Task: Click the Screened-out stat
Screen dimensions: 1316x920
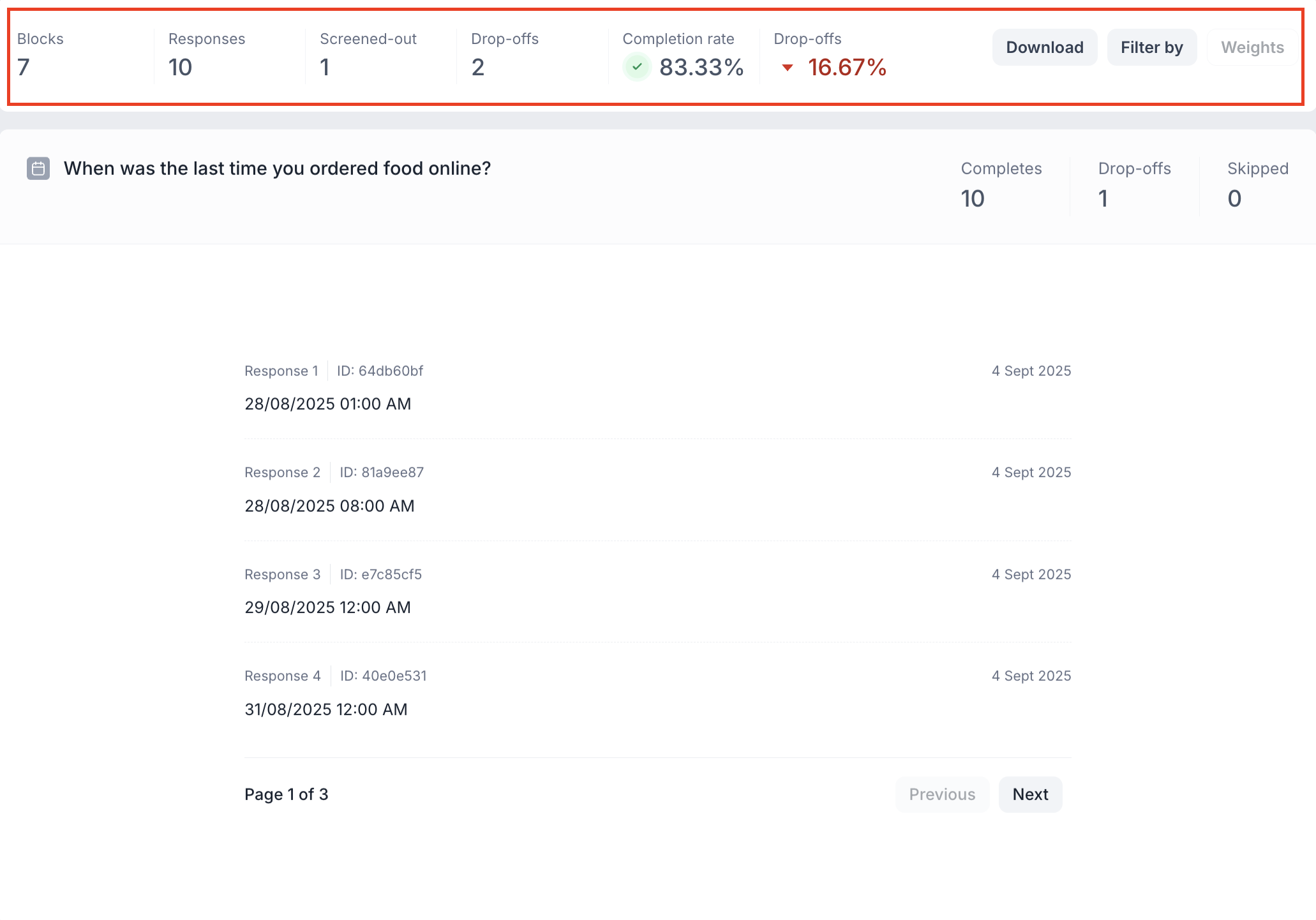Action: click(325, 67)
